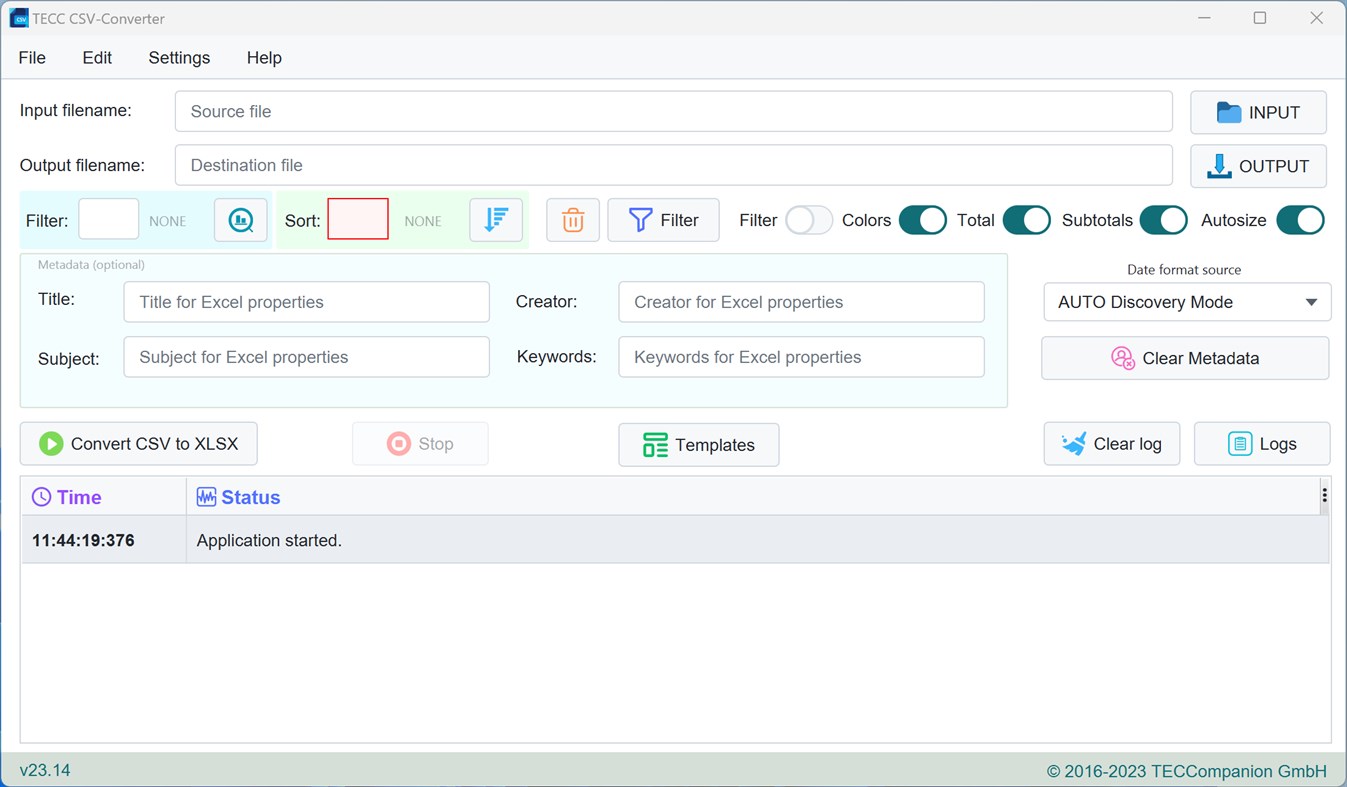Maximize the TECC CSV-Converter window
This screenshot has height=787, width=1347.
pyautogui.click(x=1260, y=18)
